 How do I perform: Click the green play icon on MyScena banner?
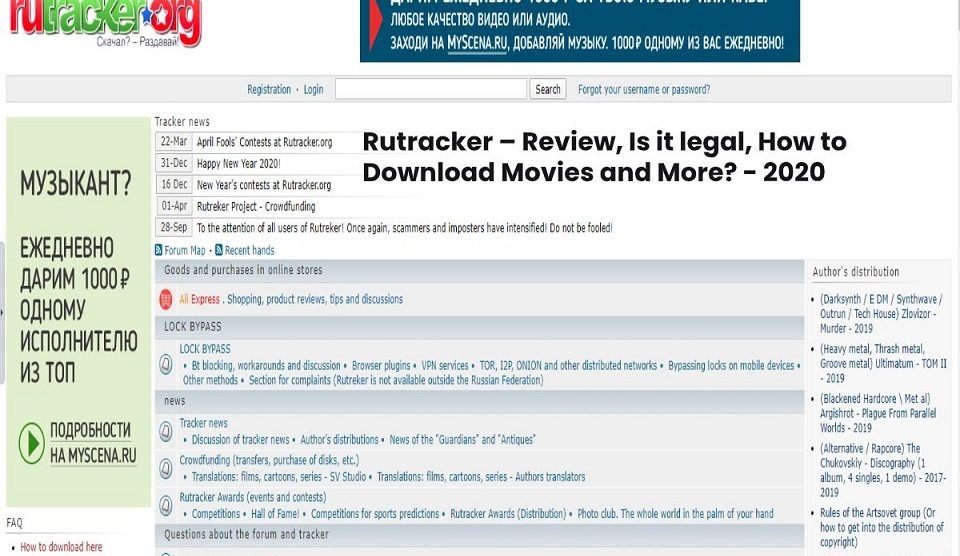click(x=31, y=442)
